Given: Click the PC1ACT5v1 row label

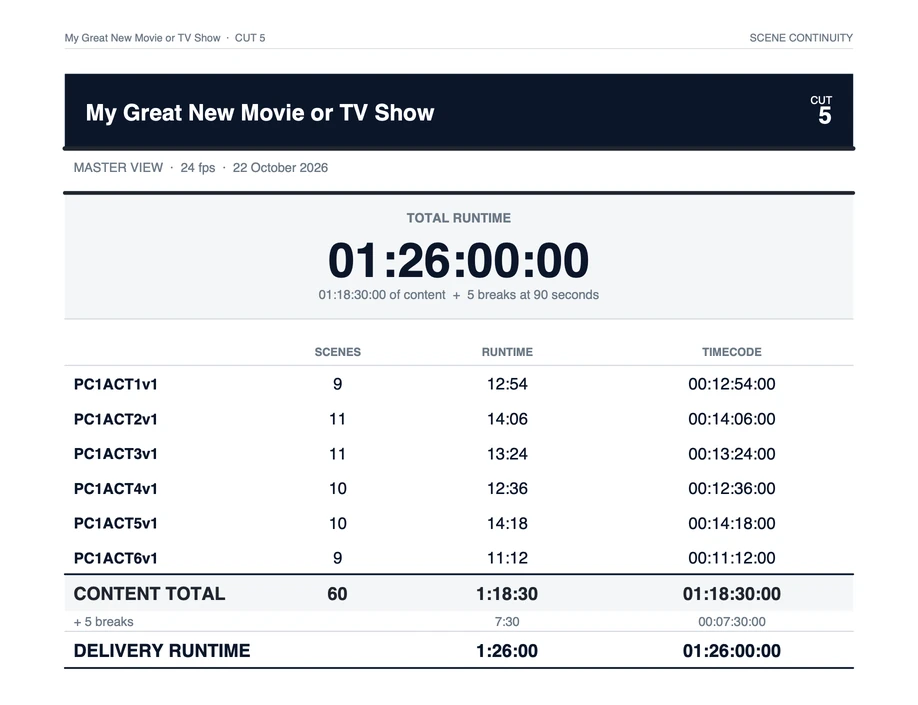Looking at the screenshot, I should 115,523.
